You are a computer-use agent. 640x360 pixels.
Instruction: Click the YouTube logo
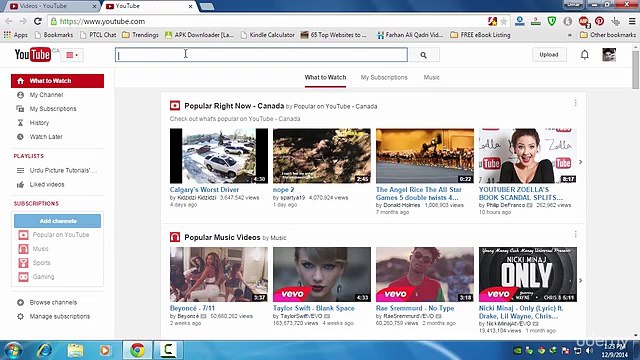[33, 54]
